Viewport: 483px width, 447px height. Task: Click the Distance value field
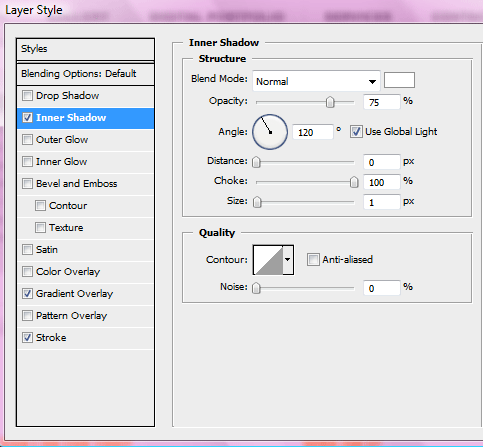click(381, 162)
